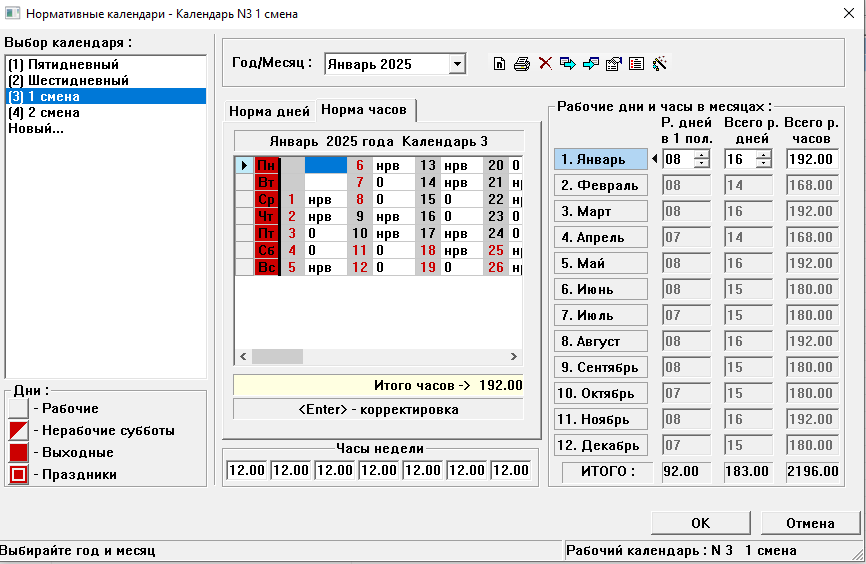Click the window icon in title bar
This screenshot has height=564, width=866.
tap(12, 13)
